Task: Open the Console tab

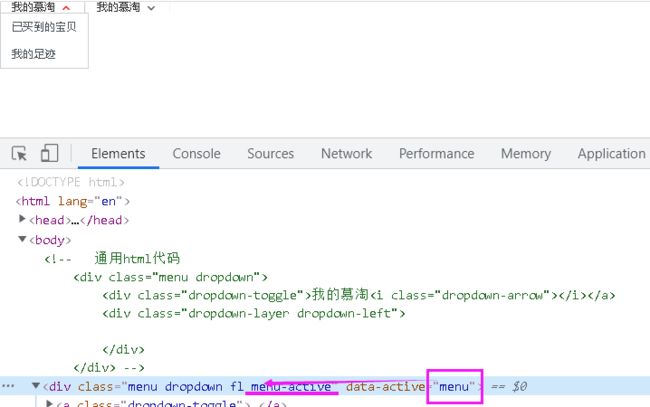Action: click(x=196, y=154)
